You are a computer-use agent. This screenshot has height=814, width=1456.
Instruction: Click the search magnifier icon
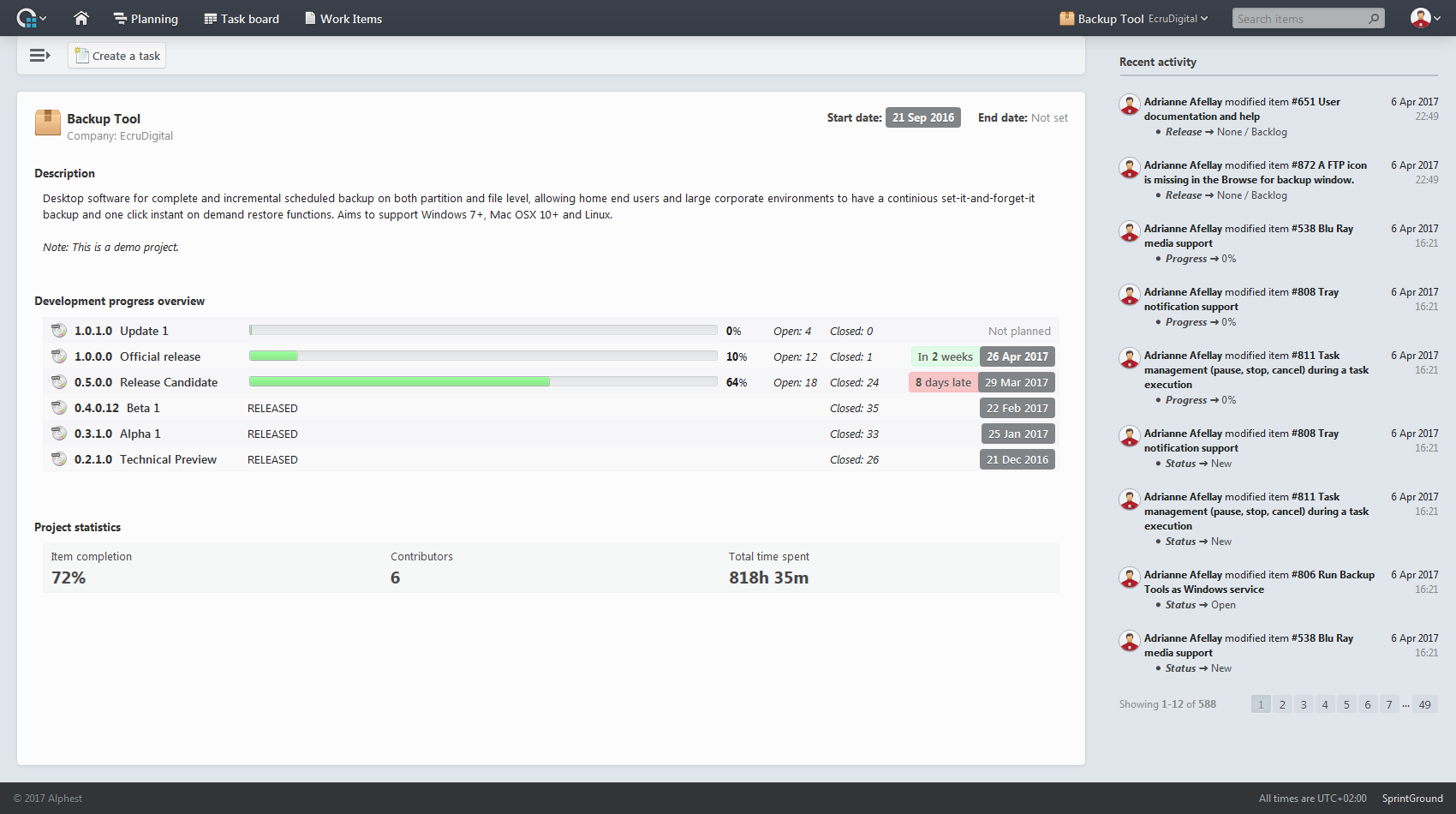pyautogui.click(x=1375, y=18)
